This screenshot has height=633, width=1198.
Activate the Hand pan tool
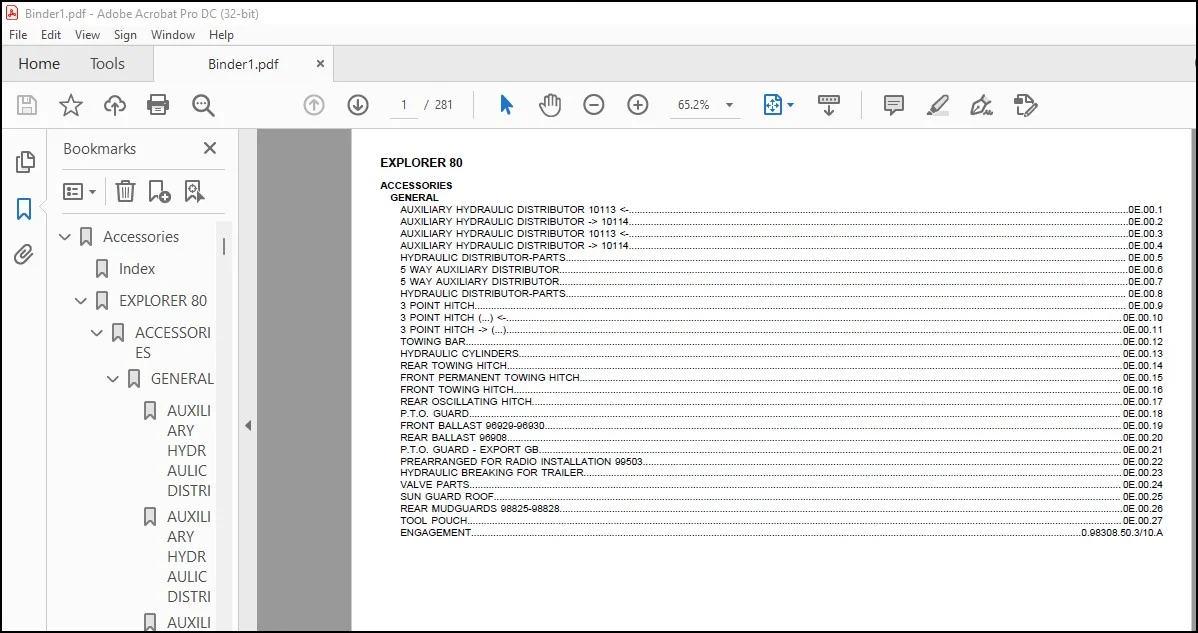(549, 105)
